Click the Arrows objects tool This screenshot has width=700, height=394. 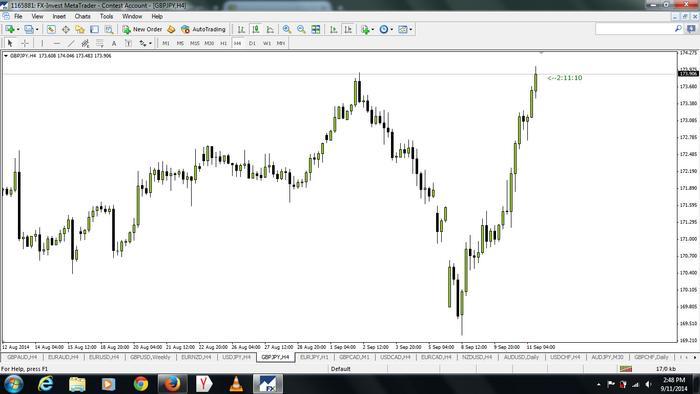click(x=142, y=43)
